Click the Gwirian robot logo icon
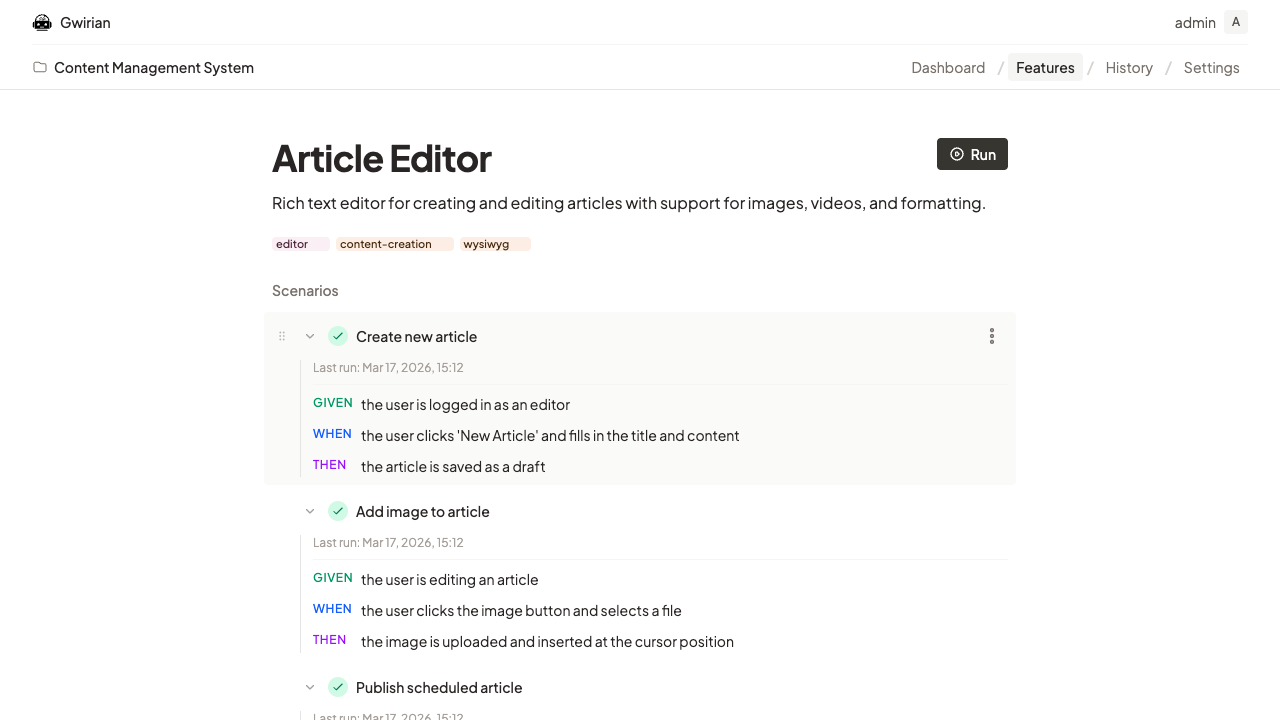The image size is (1280, 720). [x=42, y=22]
